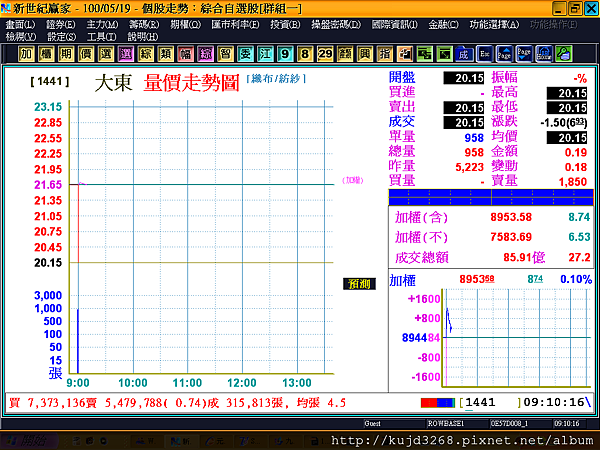Open the 匯市利率(F) menu

tap(235, 25)
